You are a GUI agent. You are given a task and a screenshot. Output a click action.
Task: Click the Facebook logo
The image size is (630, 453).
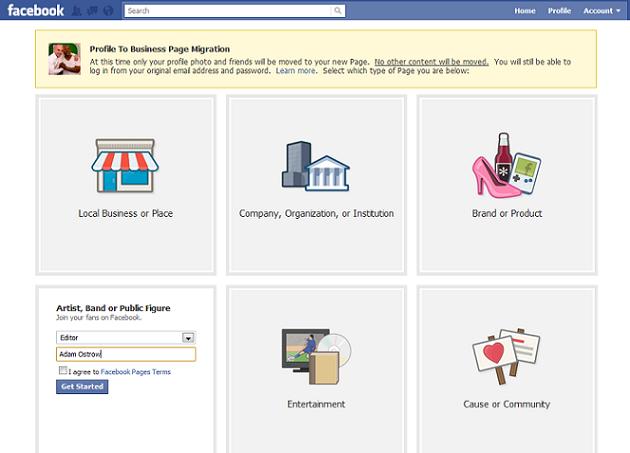35,10
